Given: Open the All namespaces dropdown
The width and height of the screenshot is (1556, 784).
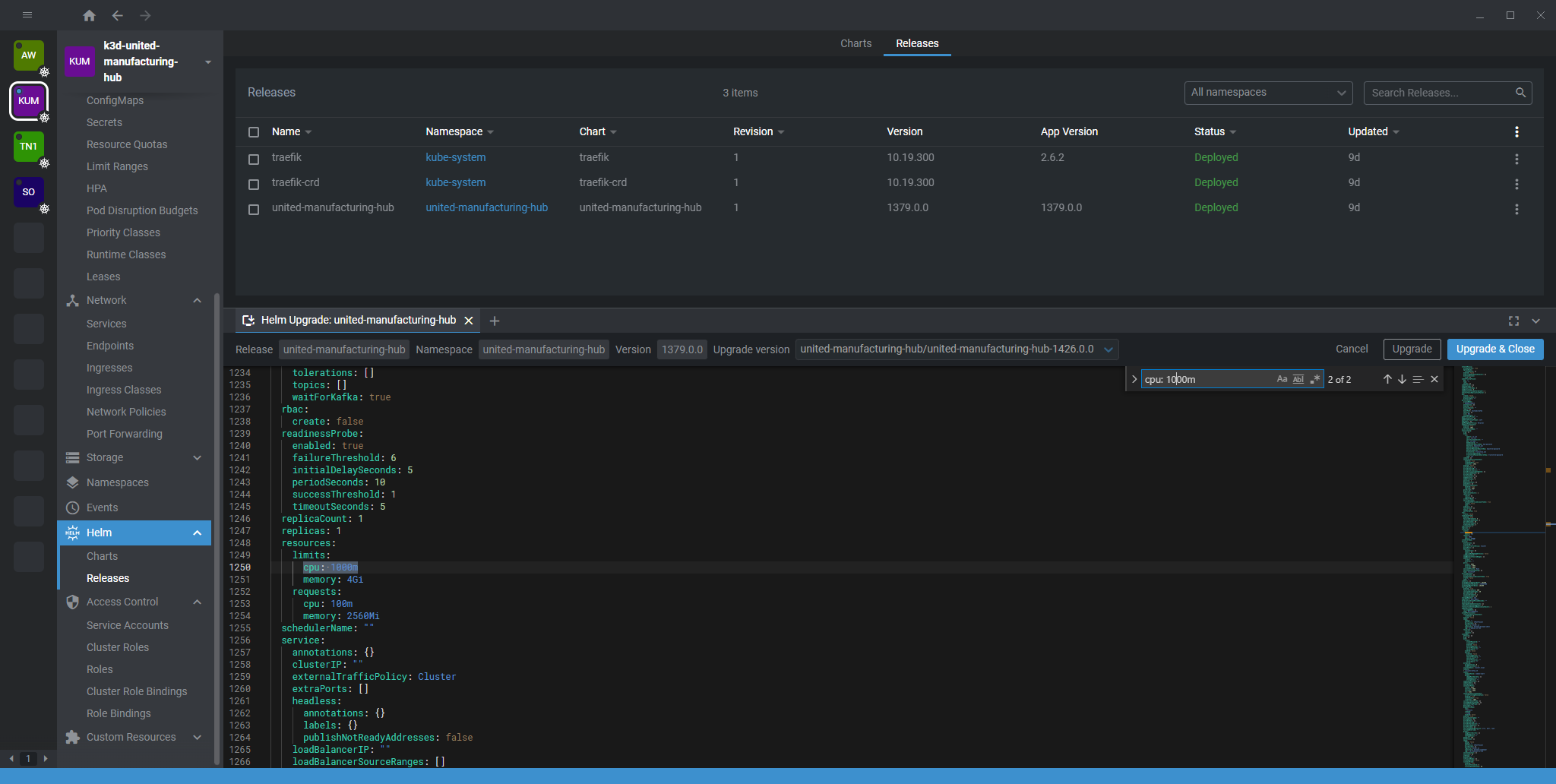Looking at the screenshot, I should pyautogui.click(x=1268, y=93).
